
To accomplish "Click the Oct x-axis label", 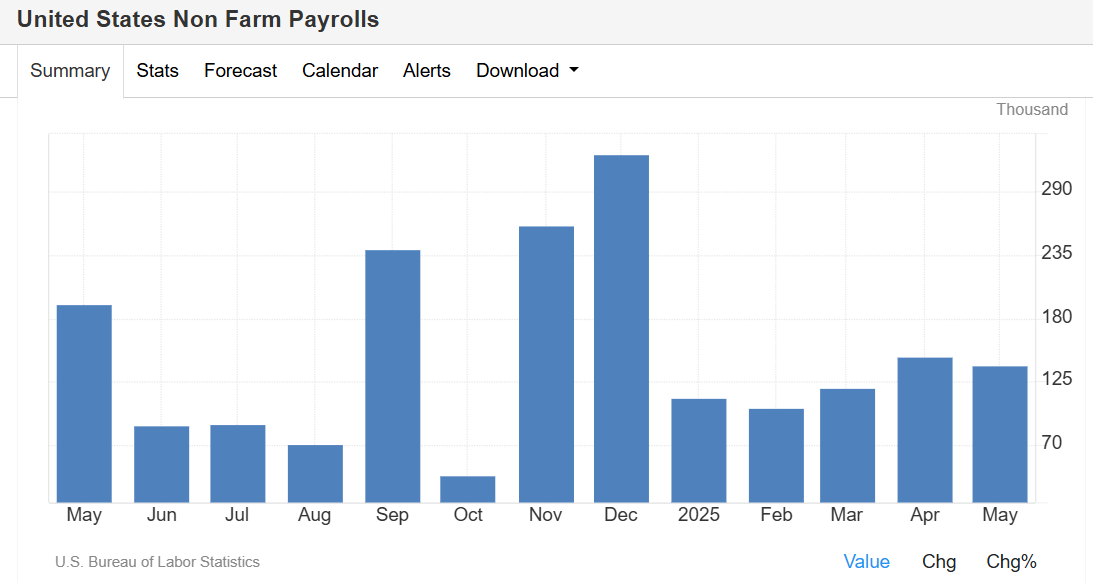I will pos(468,515).
